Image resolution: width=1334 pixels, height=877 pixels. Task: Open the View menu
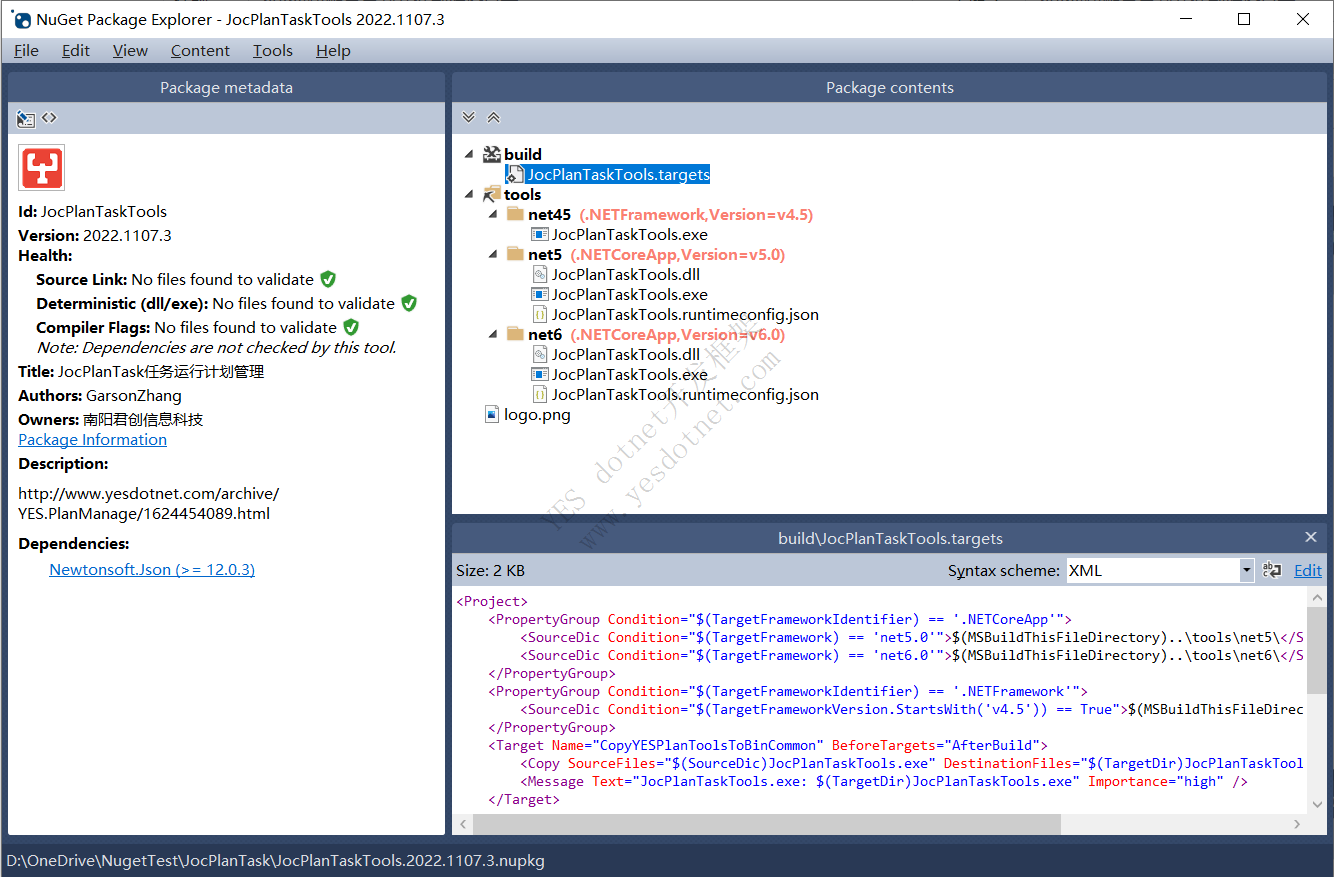point(130,50)
